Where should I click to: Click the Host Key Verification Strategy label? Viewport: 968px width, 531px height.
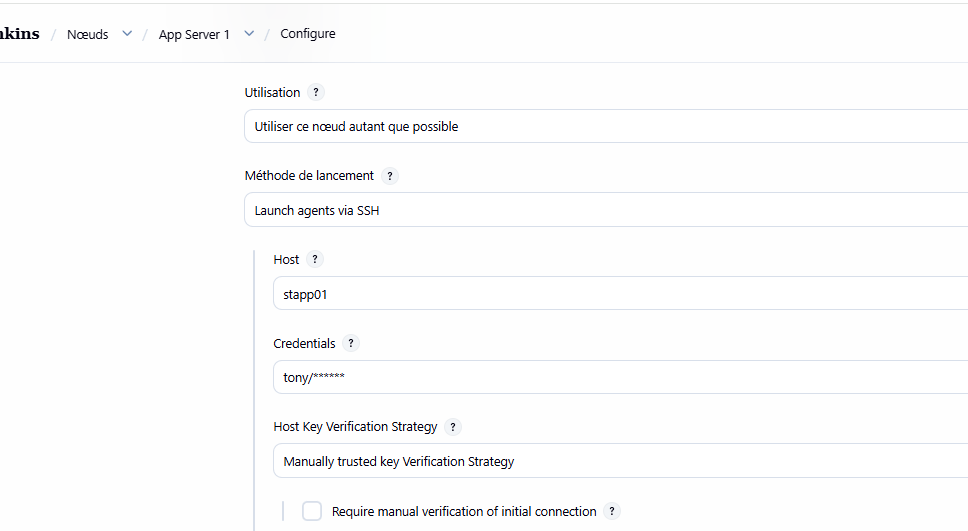[x=355, y=427]
